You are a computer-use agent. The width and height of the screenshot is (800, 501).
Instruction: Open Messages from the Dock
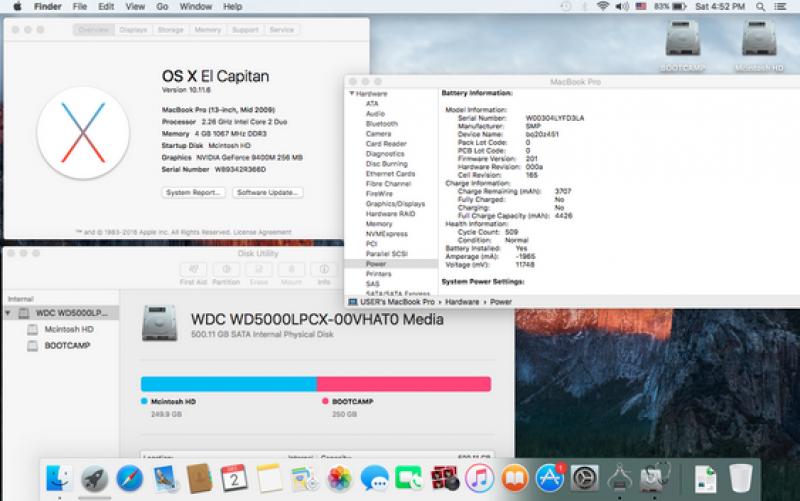[x=374, y=479]
